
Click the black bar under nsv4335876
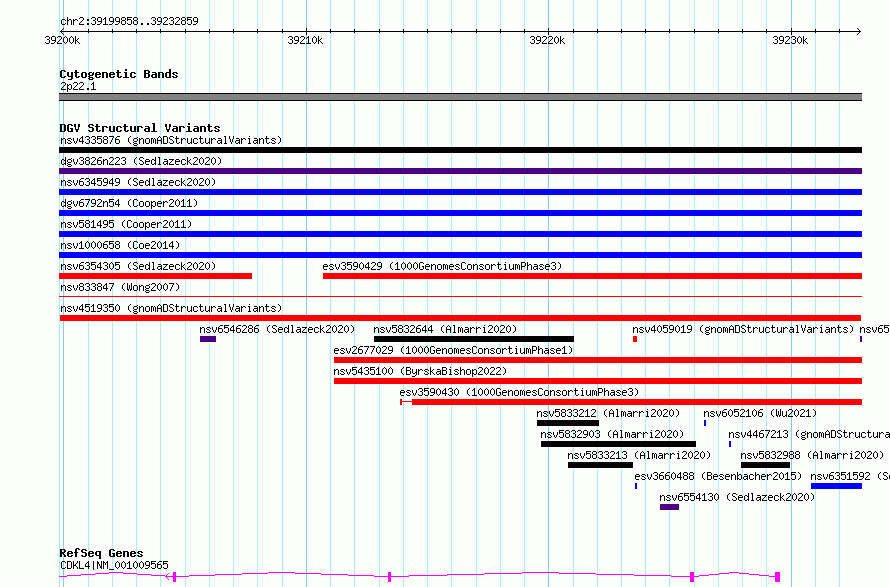pos(460,150)
